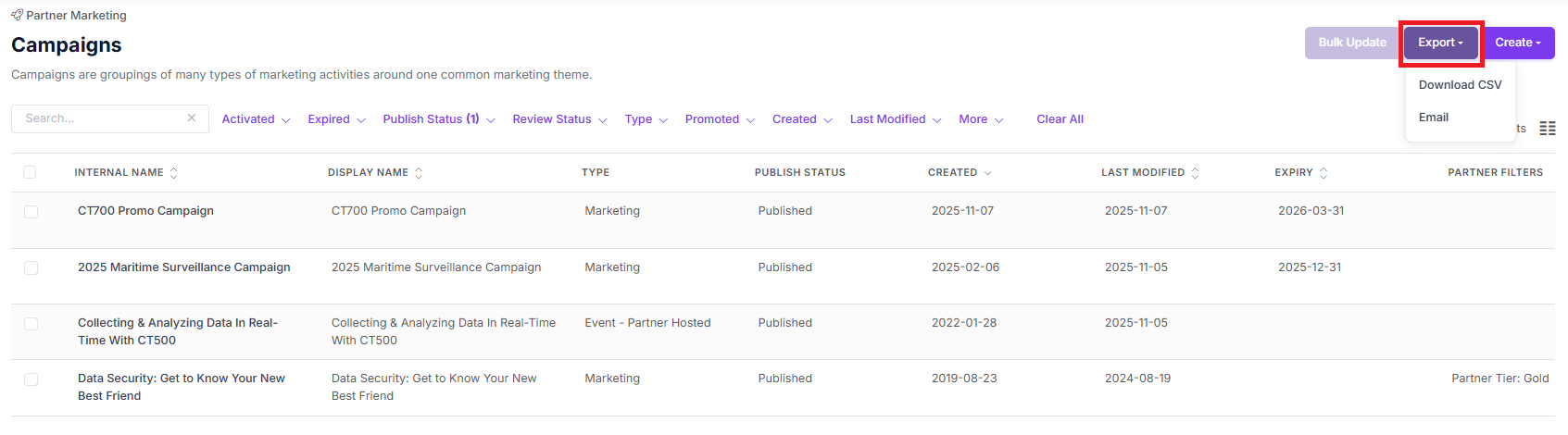Viewport: 1568px width, 435px height.
Task: Open the Promoted filter dropdown
Action: [720, 119]
